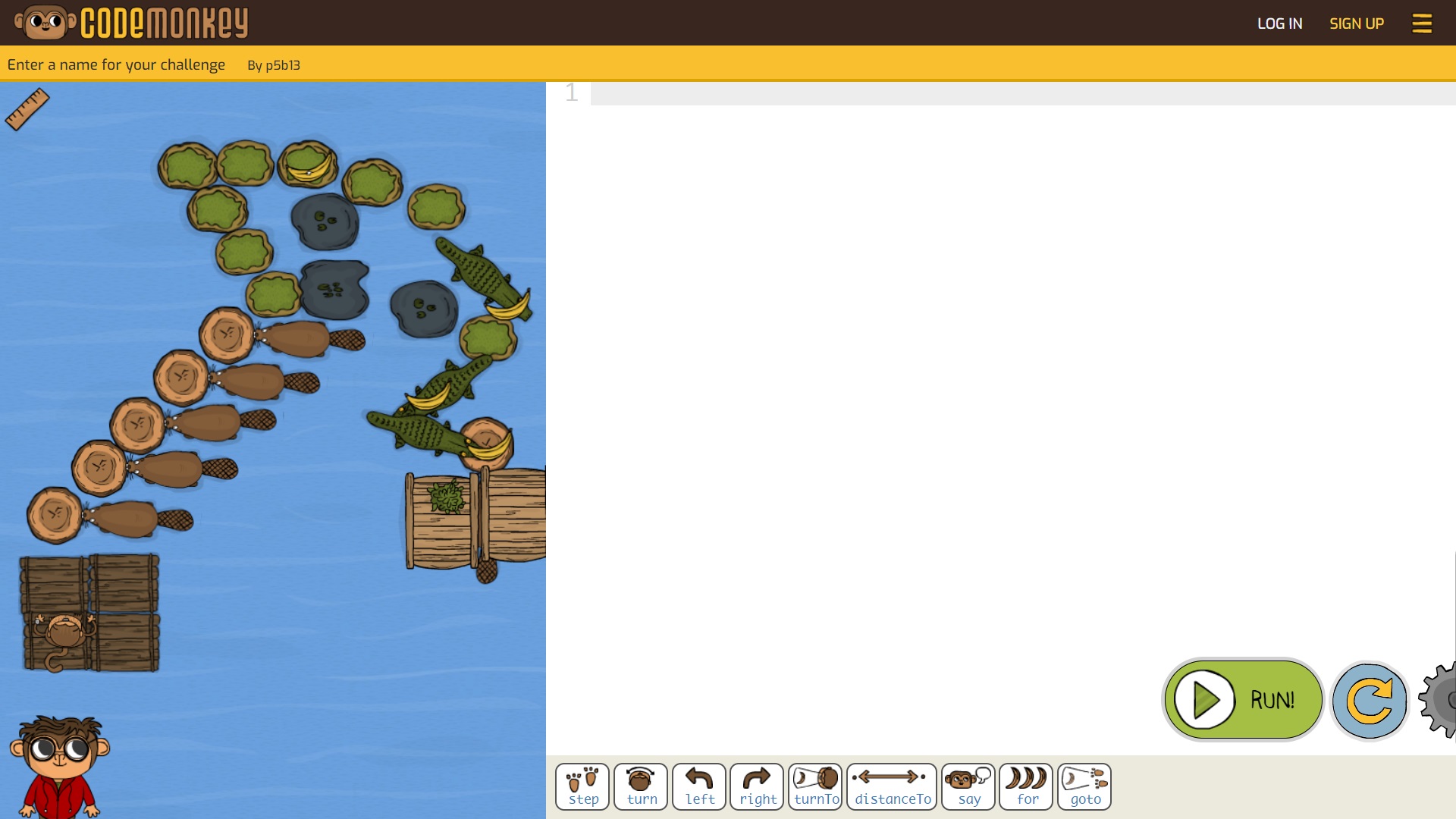This screenshot has width=1456, height=819.
Task: Insert the turn command
Action: [641, 786]
